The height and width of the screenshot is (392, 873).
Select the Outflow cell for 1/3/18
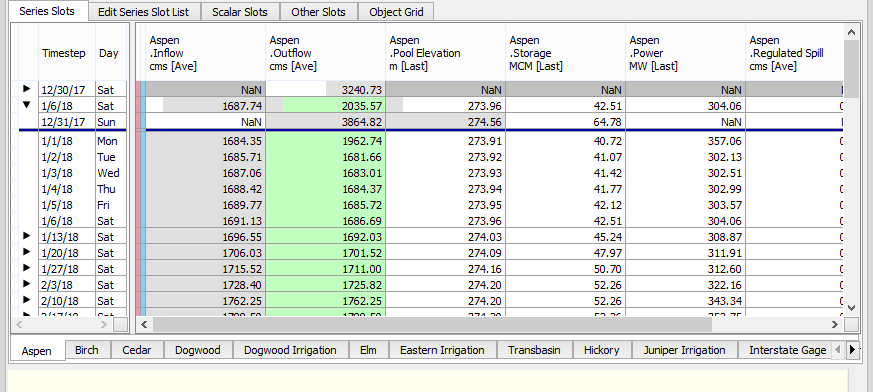coord(326,173)
